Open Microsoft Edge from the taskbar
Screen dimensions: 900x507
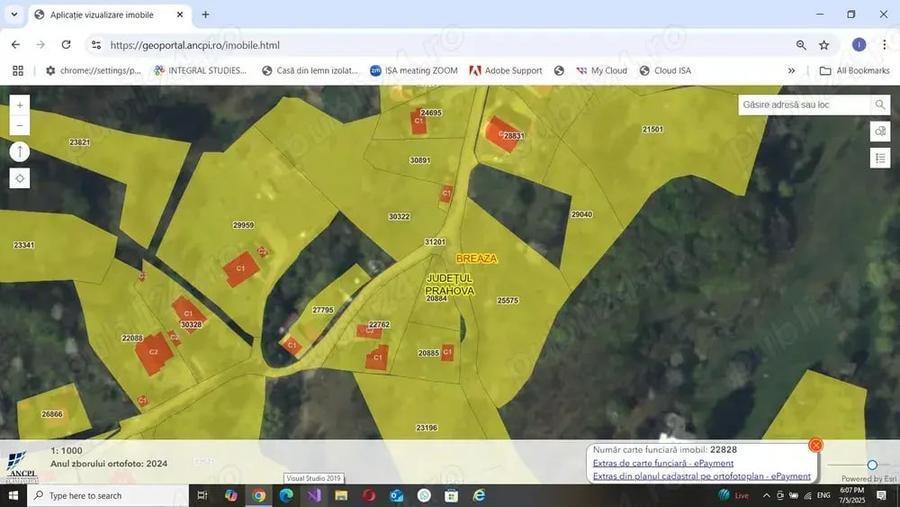click(286, 496)
